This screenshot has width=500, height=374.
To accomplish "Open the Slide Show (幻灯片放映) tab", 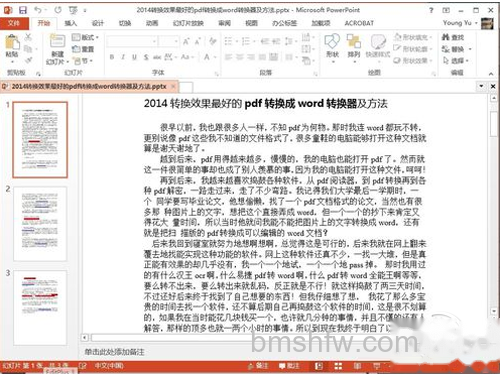I will (x=189, y=23).
